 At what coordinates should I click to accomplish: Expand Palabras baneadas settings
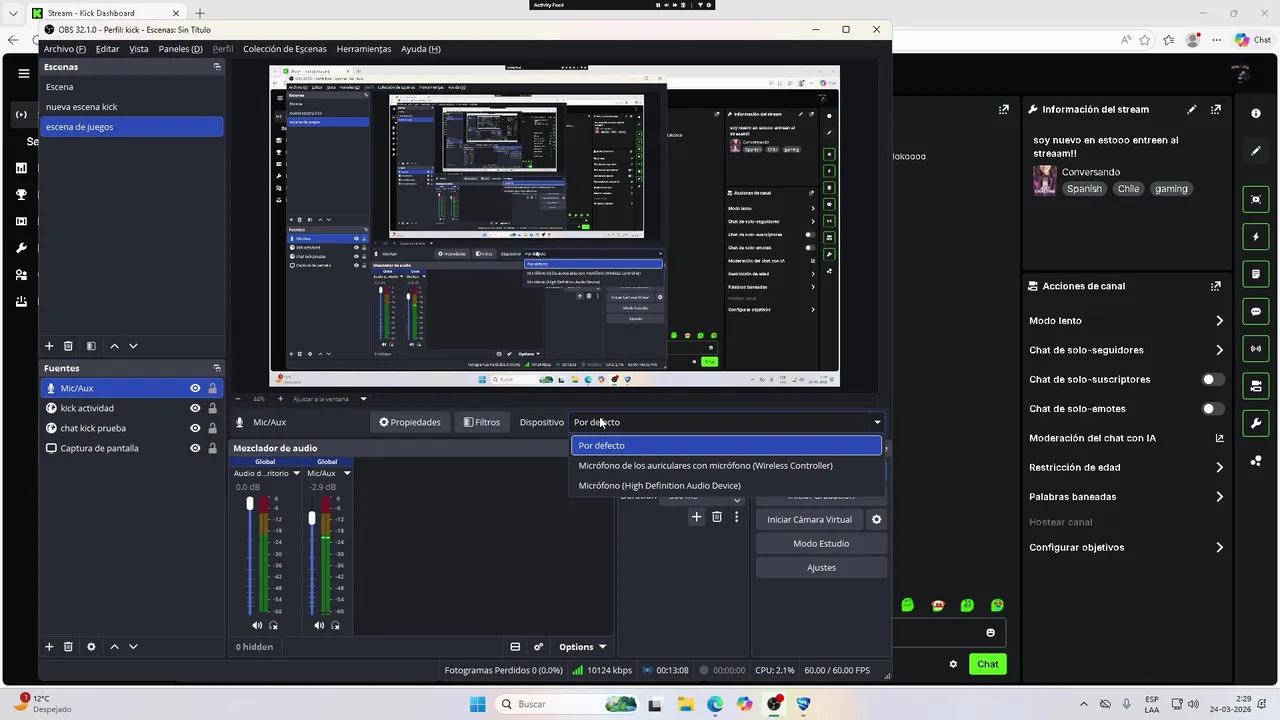[1219, 497]
